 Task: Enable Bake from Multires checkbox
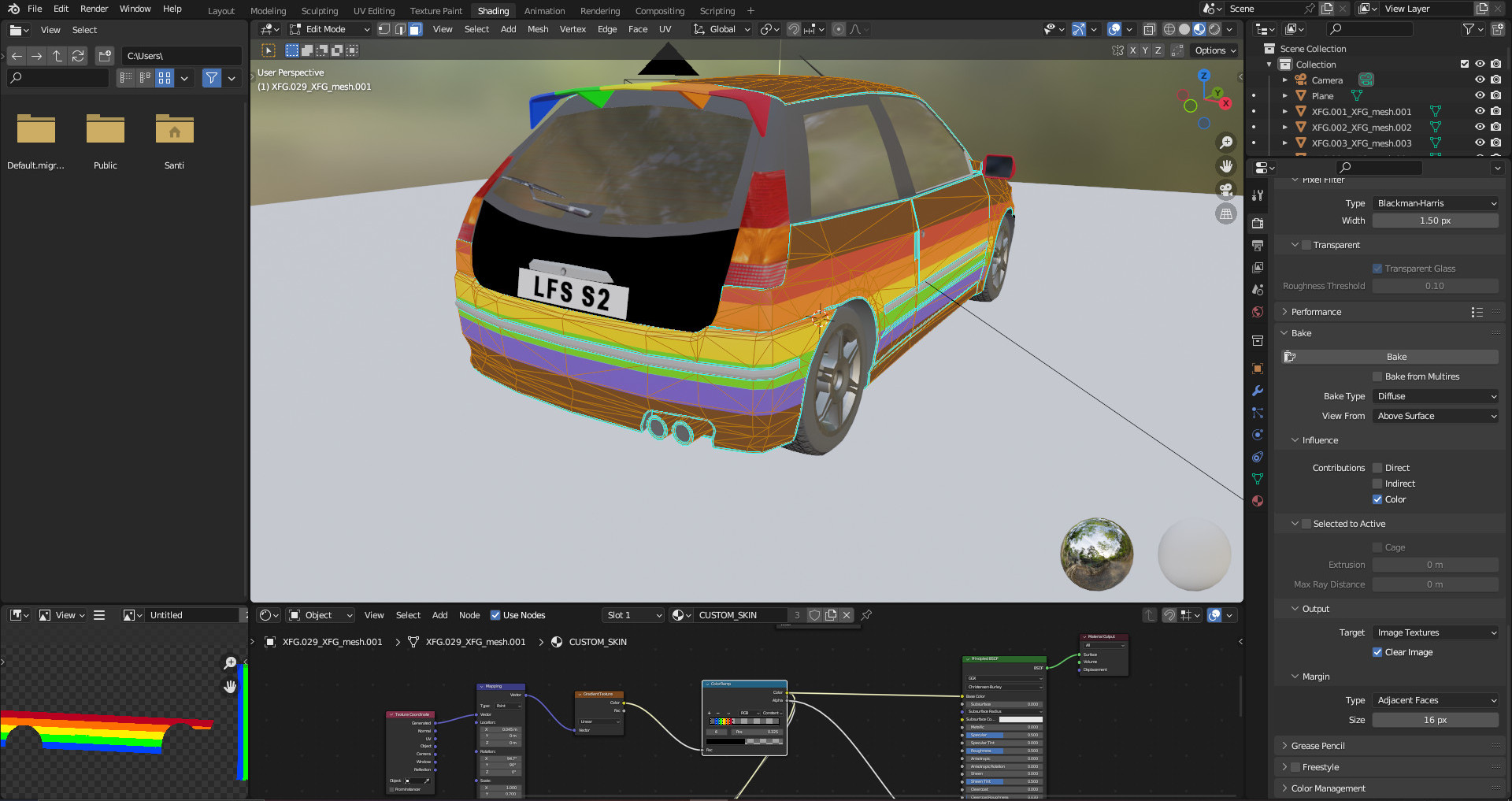point(1377,376)
